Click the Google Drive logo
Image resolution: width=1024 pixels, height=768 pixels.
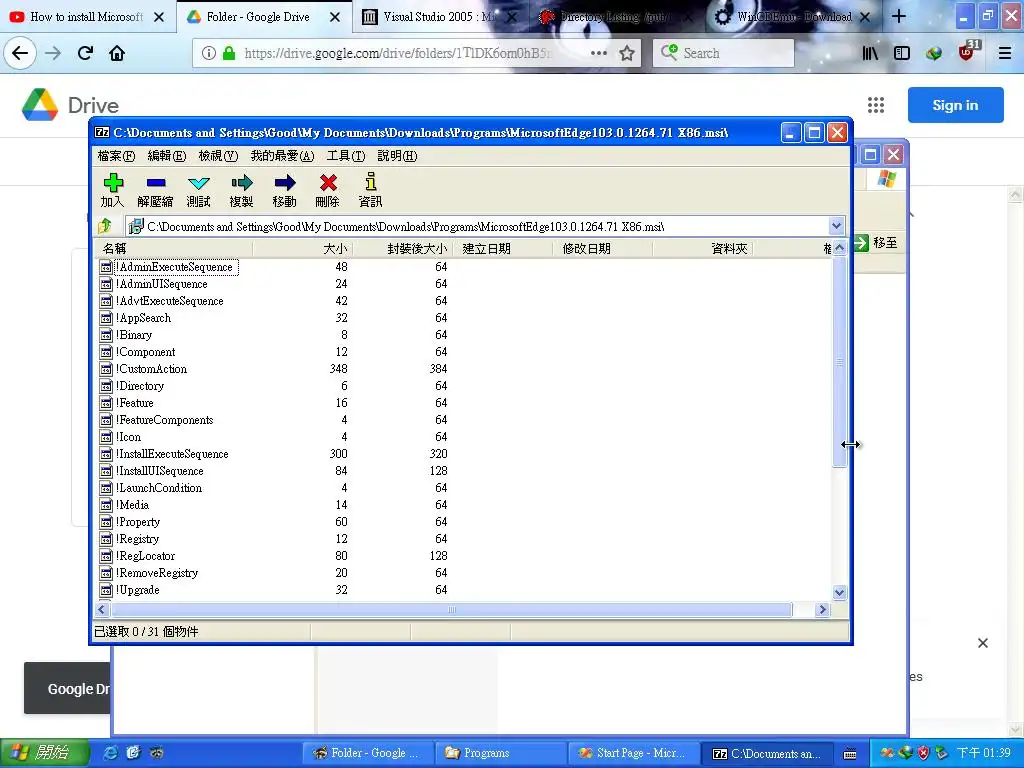click(40, 105)
